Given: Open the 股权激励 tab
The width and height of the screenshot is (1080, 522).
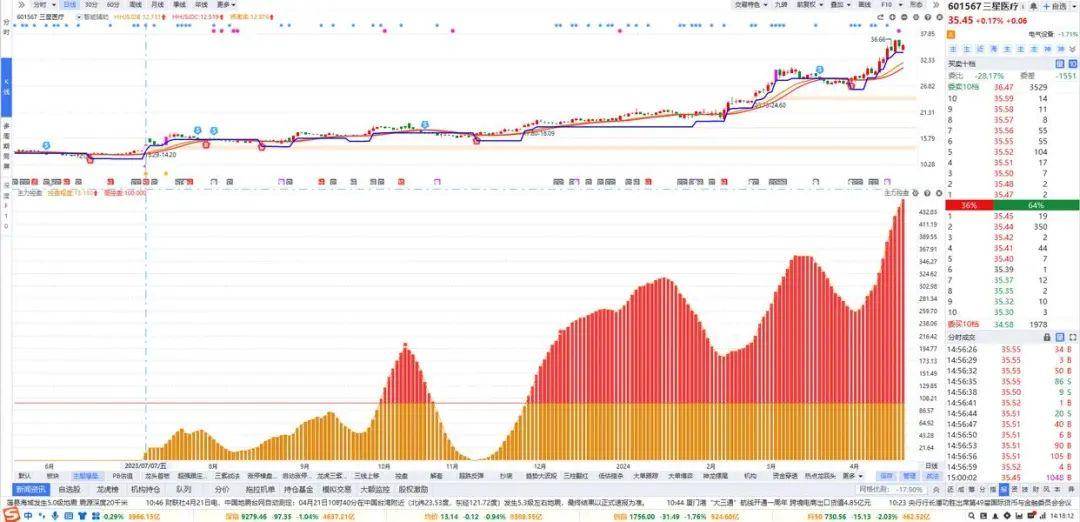Looking at the screenshot, I should pyautogui.click(x=413, y=489).
